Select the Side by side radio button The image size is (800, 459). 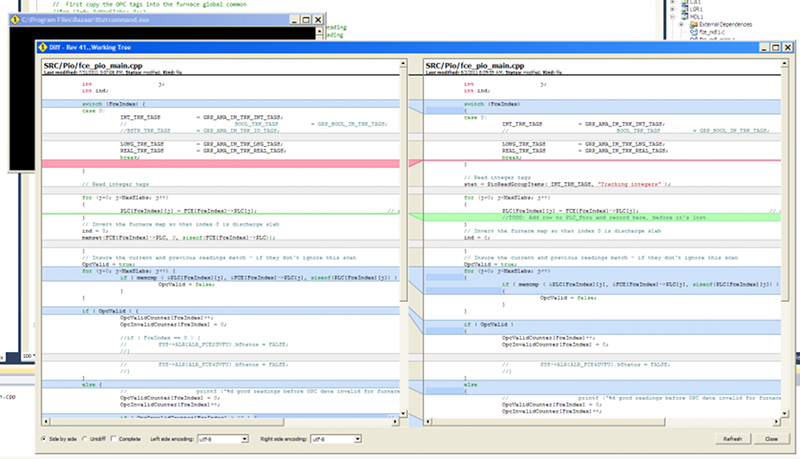(x=44, y=439)
